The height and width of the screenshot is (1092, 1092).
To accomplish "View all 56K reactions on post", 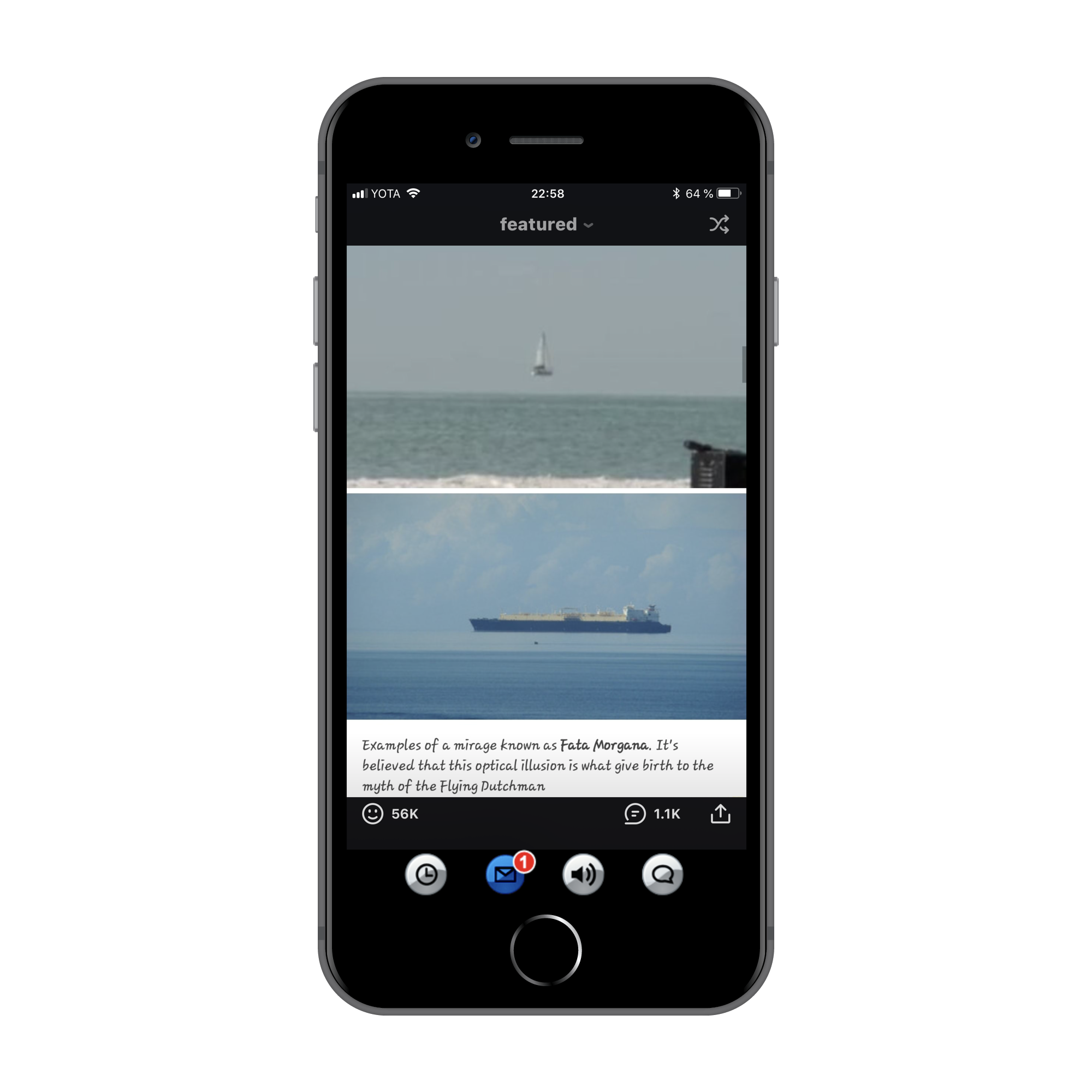I will point(383,811).
